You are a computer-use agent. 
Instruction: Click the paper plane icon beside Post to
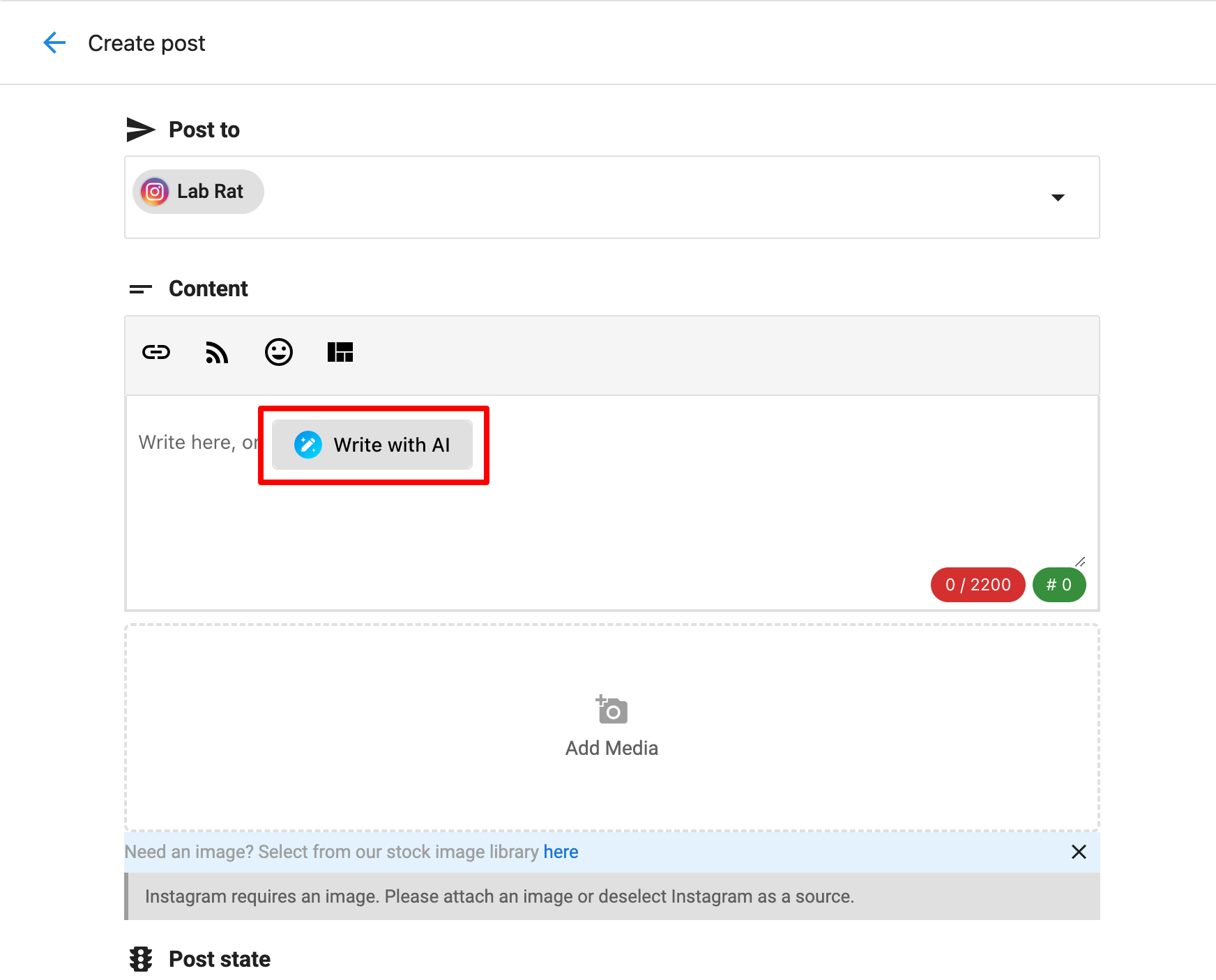click(x=140, y=130)
